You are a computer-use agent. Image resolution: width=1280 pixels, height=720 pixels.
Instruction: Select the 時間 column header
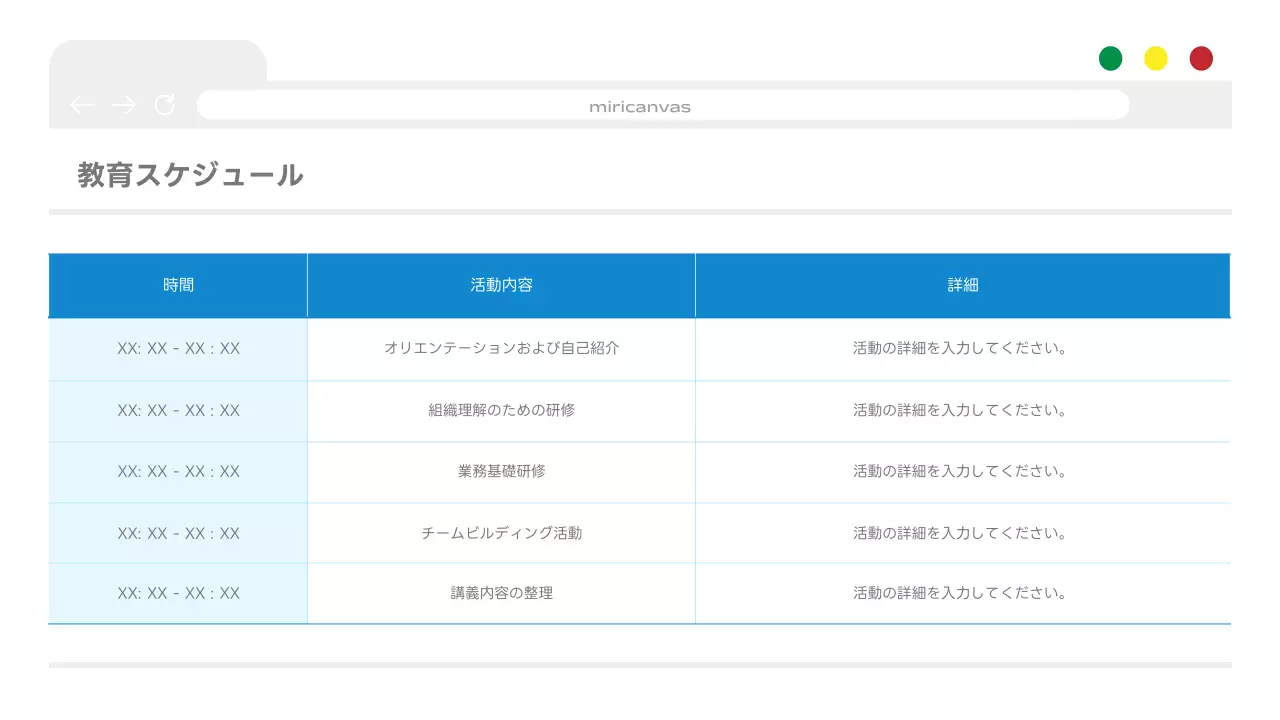pyautogui.click(x=178, y=285)
